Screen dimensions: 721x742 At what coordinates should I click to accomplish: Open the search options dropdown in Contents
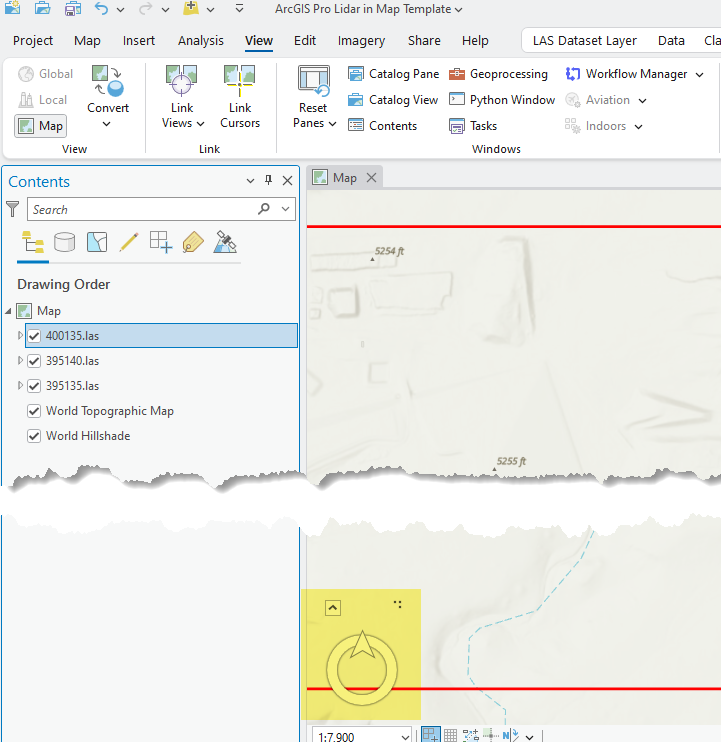point(285,209)
